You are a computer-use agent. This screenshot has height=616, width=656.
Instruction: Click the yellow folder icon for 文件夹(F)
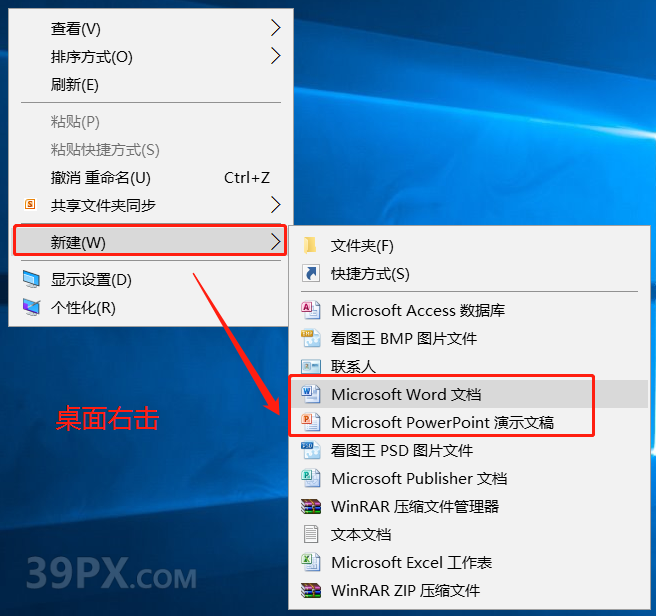tap(310, 246)
